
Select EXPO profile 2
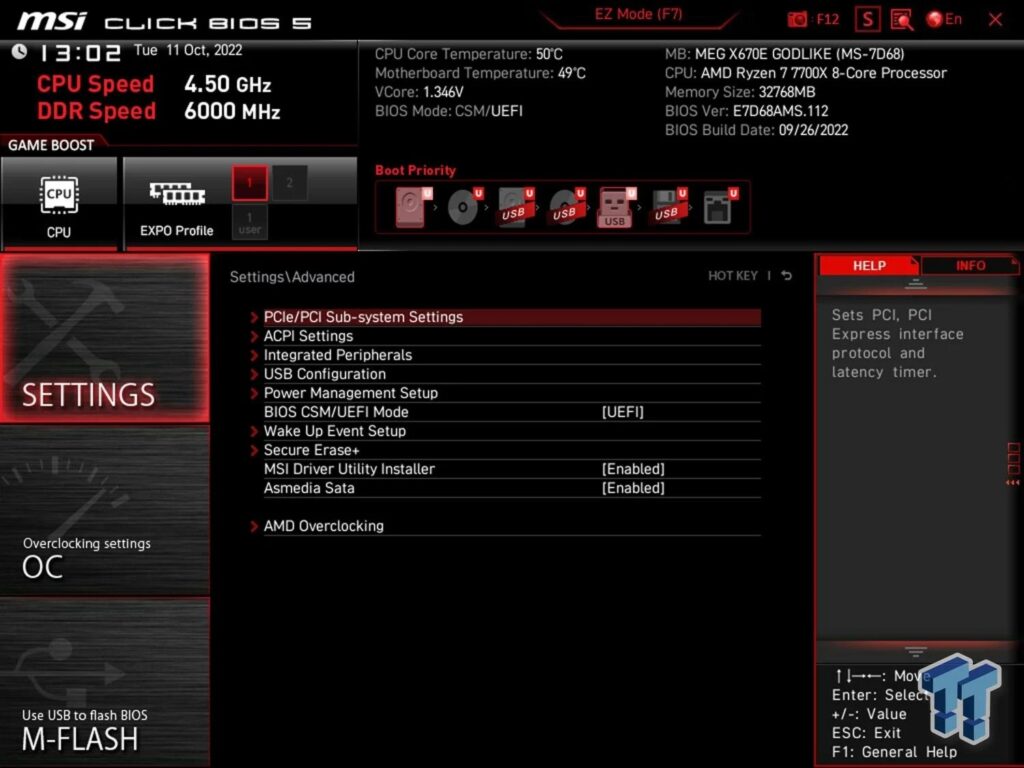pos(290,183)
